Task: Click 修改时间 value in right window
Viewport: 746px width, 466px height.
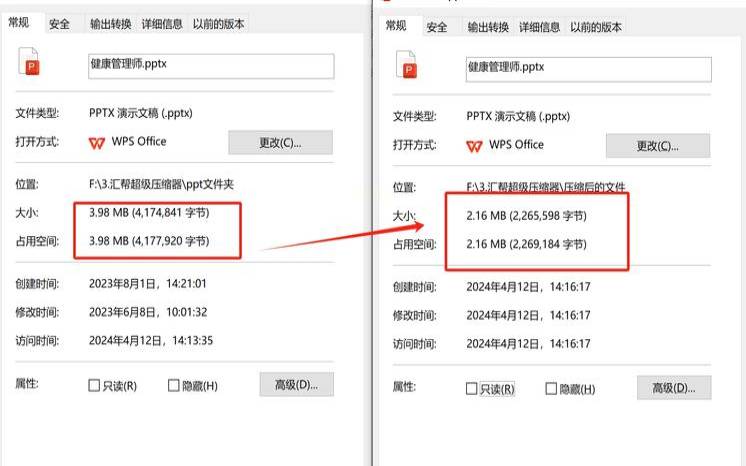Action: pos(528,316)
